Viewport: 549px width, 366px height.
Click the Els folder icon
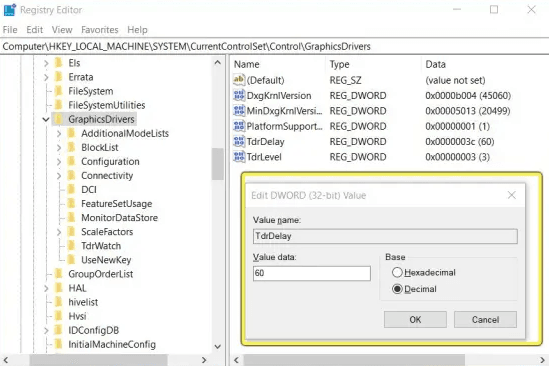coord(59,63)
